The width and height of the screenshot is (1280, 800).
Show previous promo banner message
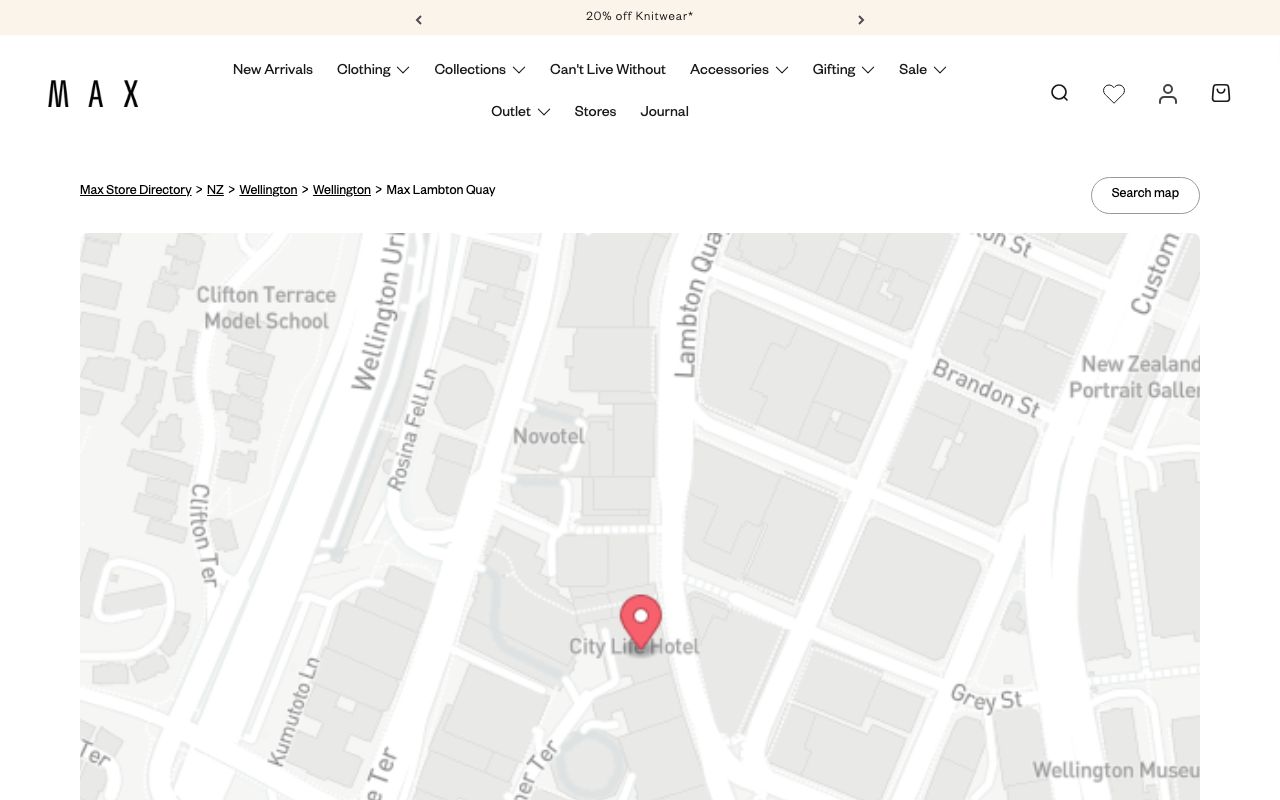click(419, 19)
